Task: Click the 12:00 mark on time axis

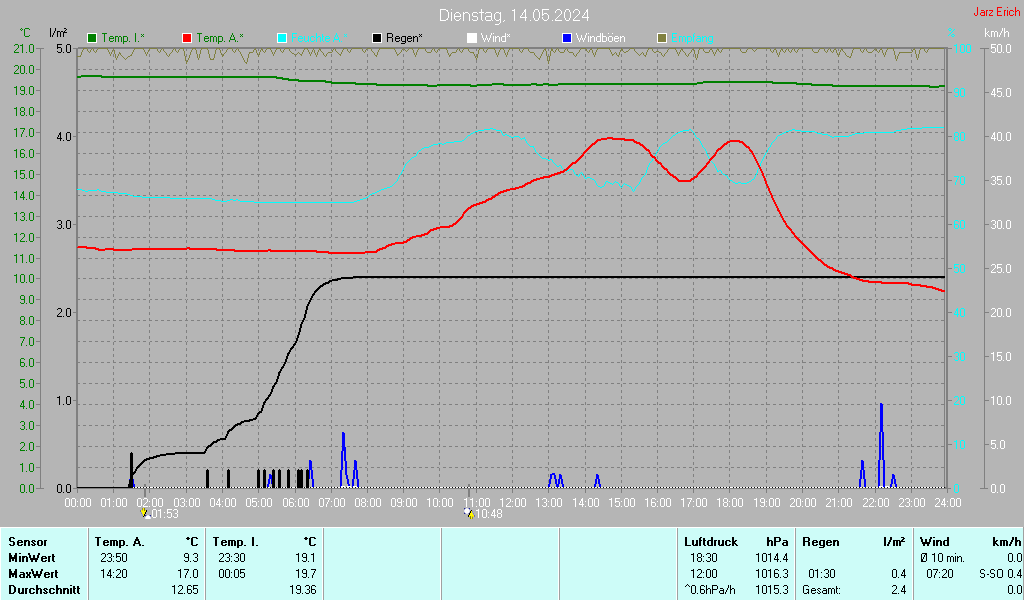Action: tap(512, 501)
